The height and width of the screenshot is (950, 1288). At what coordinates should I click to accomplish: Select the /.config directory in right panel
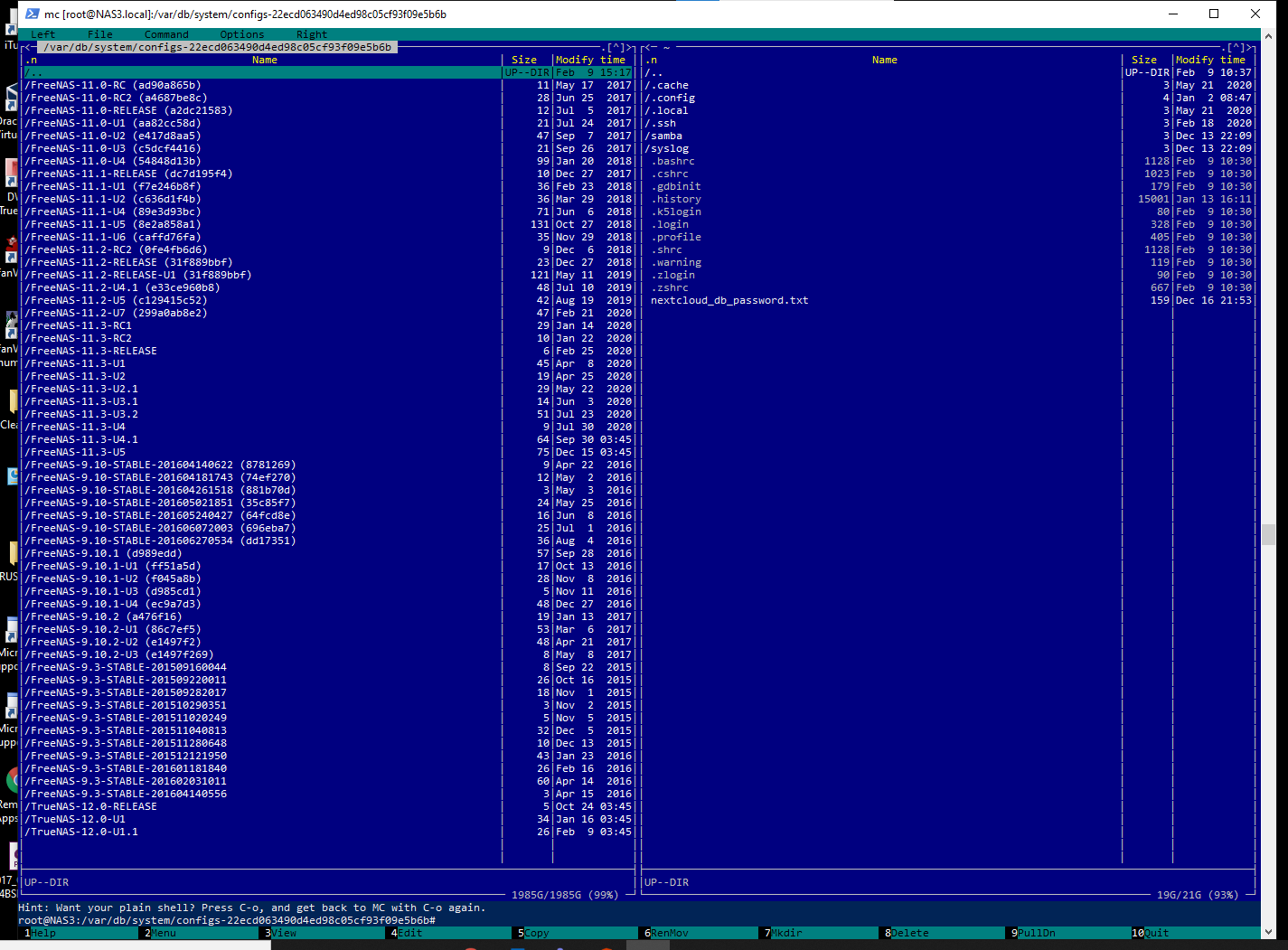(948, 98)
